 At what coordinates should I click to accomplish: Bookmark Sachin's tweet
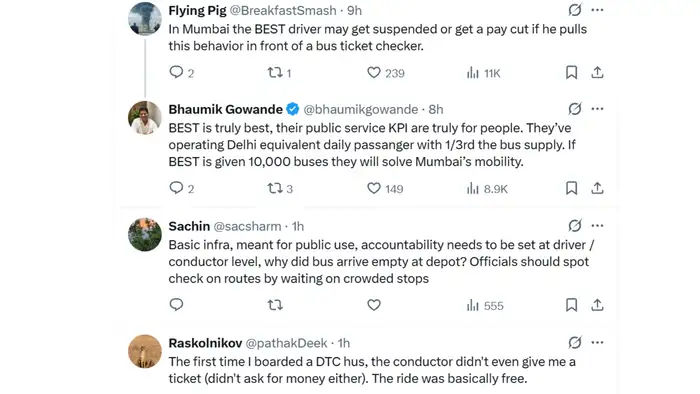coord(571,305)
